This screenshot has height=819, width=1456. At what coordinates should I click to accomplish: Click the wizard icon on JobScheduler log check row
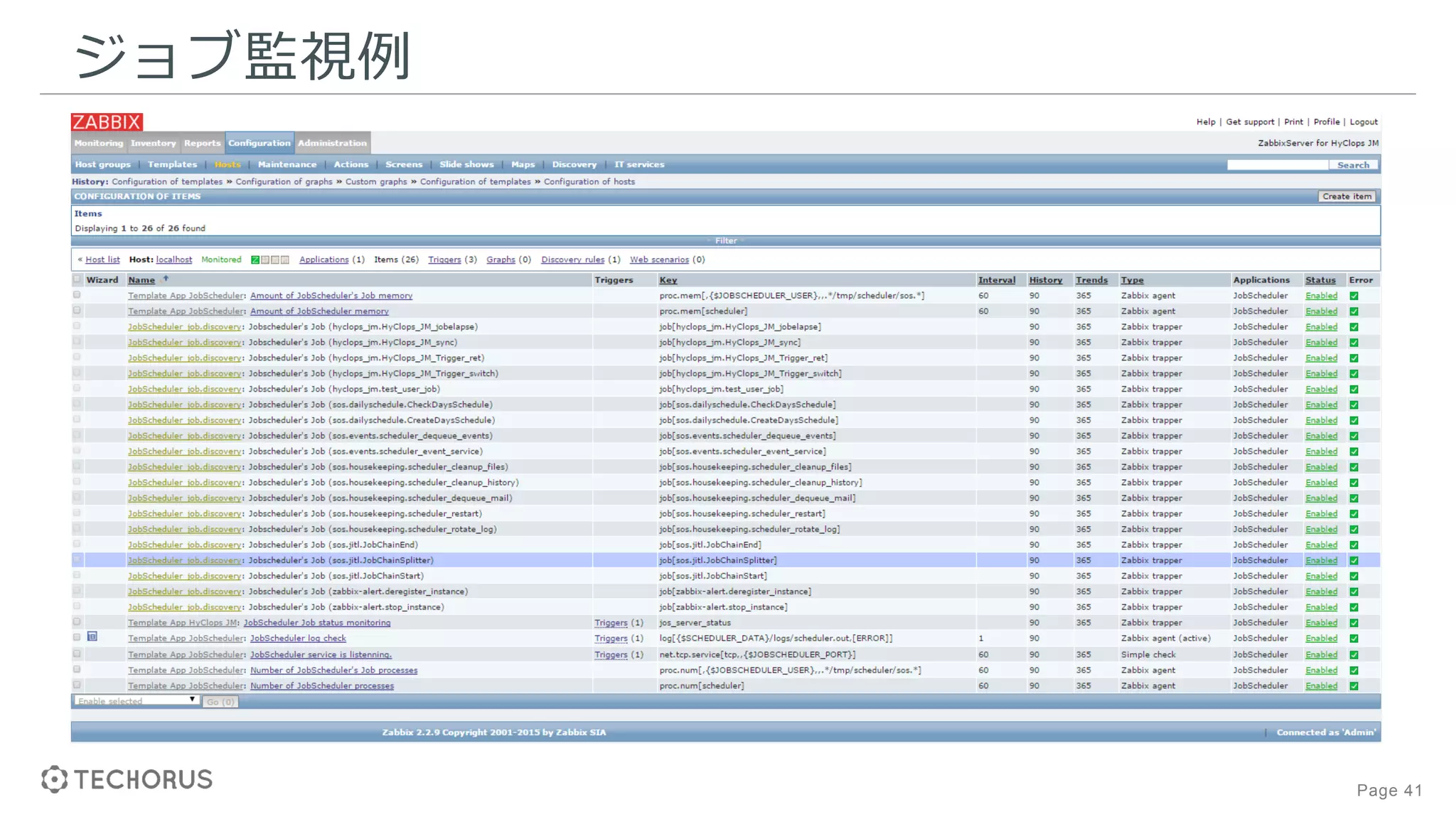92,637
